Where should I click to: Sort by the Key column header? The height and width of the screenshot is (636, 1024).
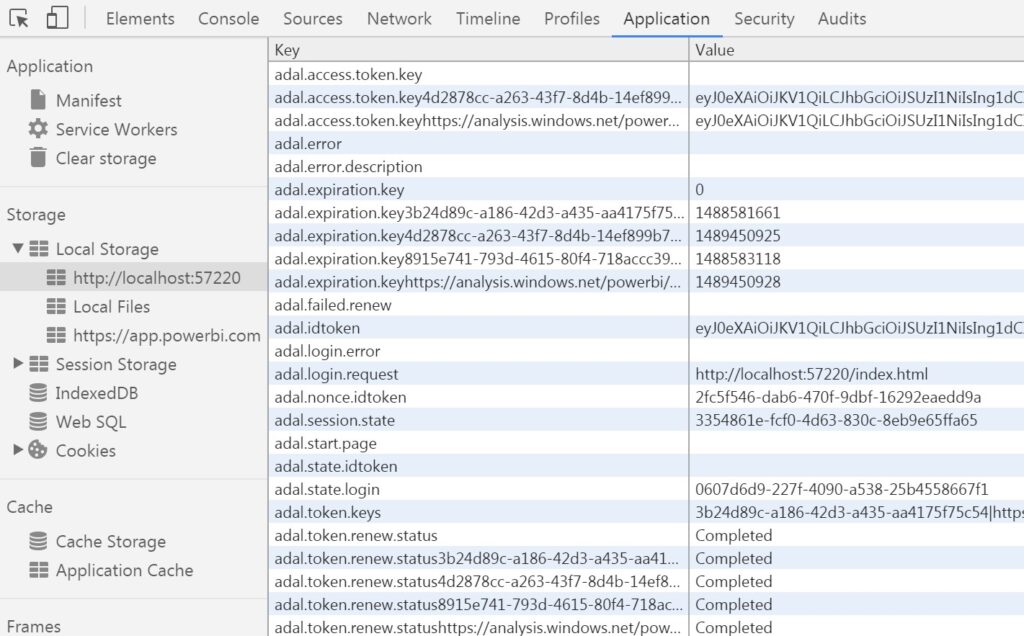[x=478, y=50]
